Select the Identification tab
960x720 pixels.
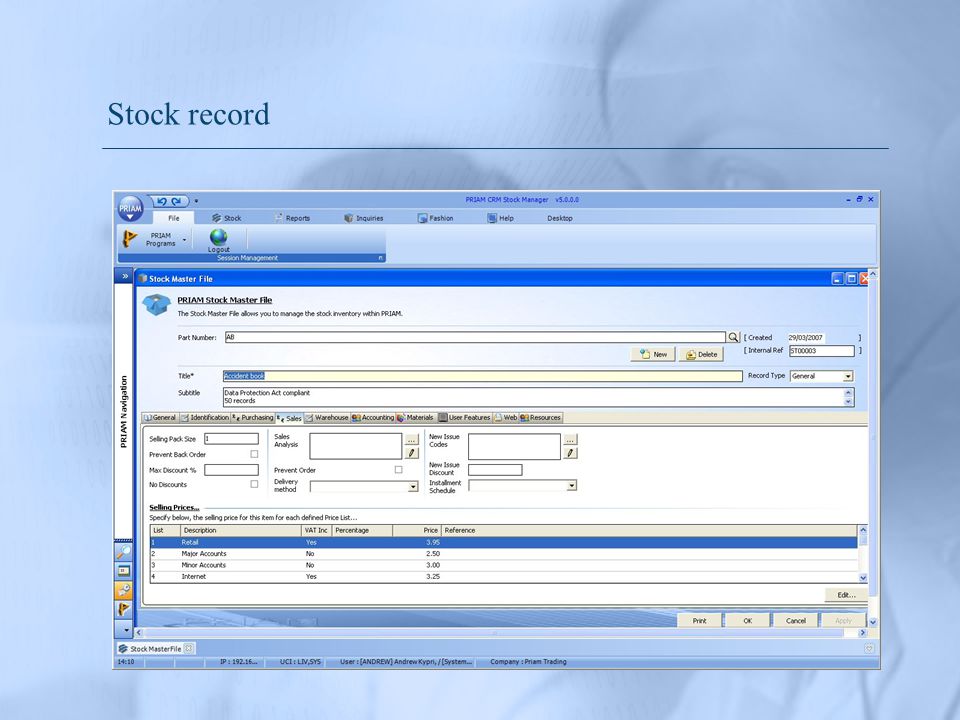[204, 418]
